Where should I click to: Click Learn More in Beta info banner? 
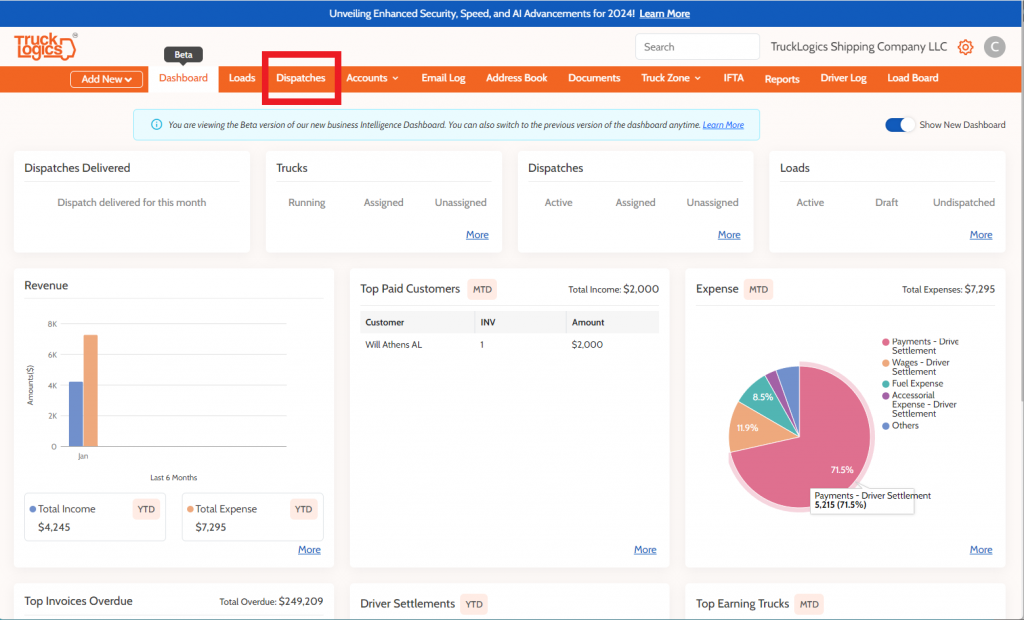(x=723, y=125)
